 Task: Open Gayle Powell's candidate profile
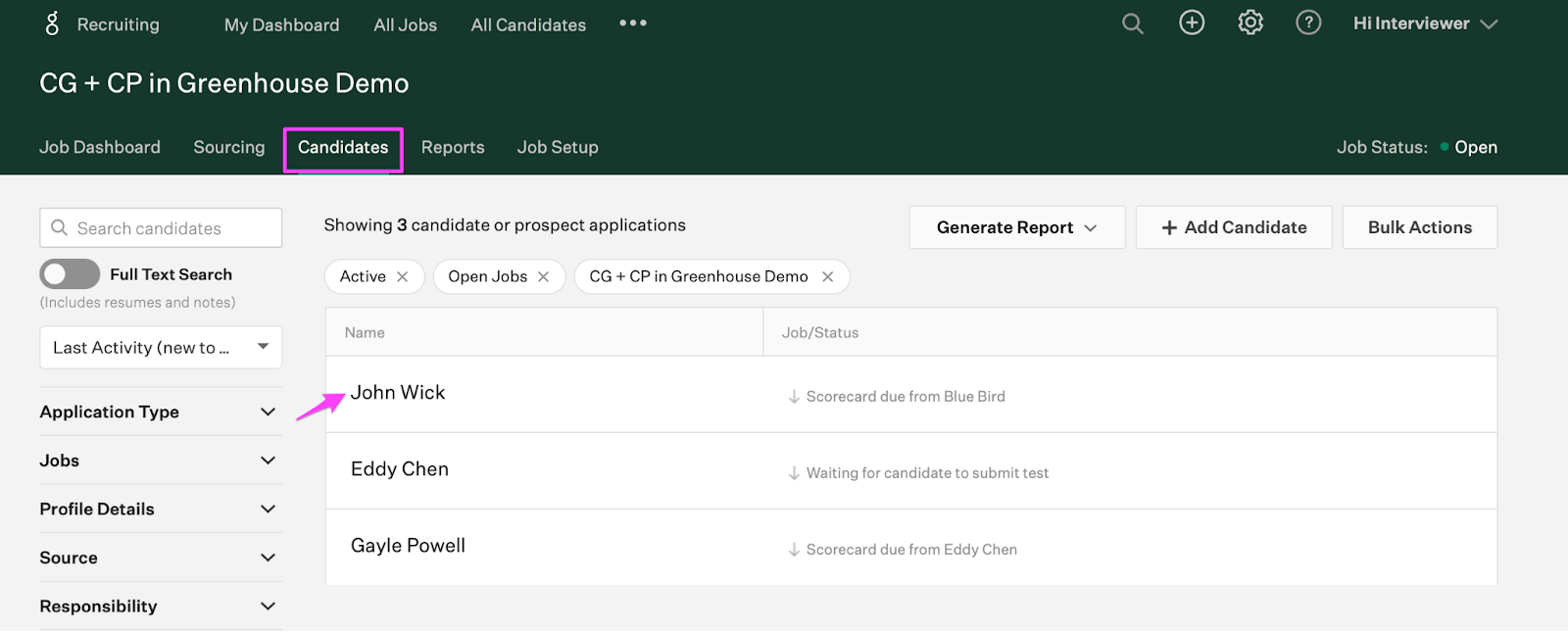408,545
